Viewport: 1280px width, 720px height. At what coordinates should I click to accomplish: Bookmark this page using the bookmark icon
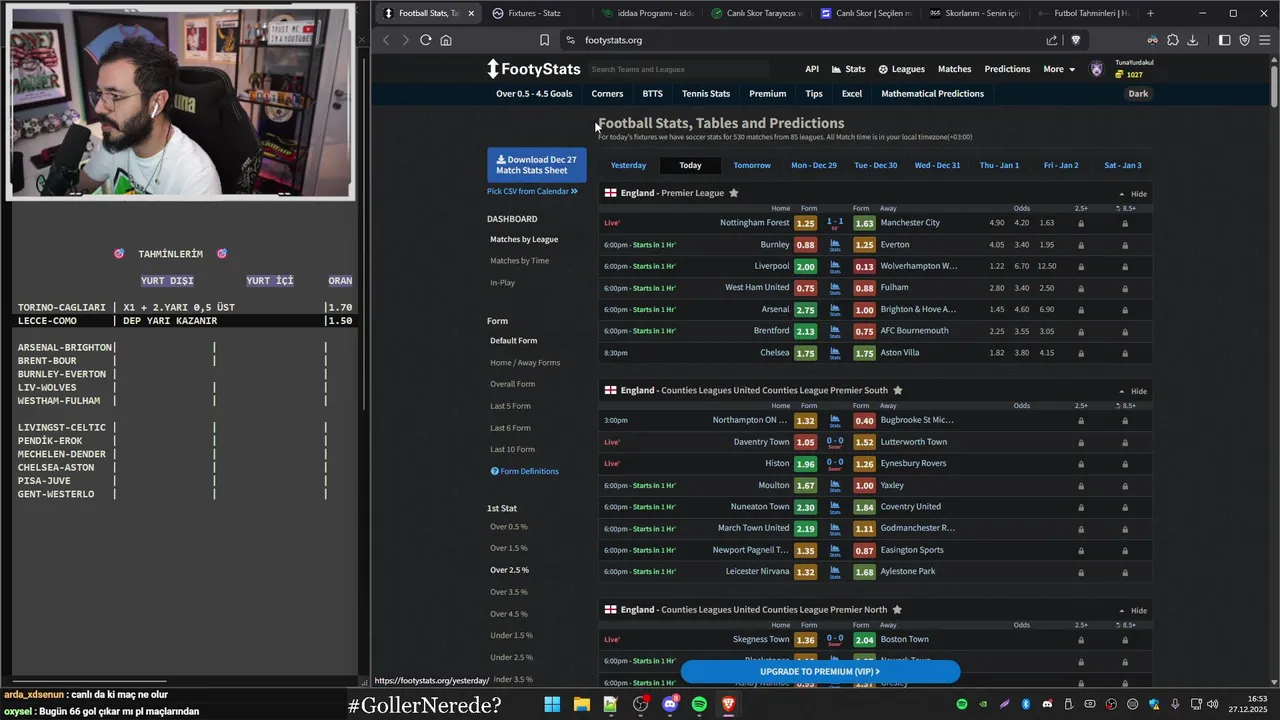(x=544, y=40)
